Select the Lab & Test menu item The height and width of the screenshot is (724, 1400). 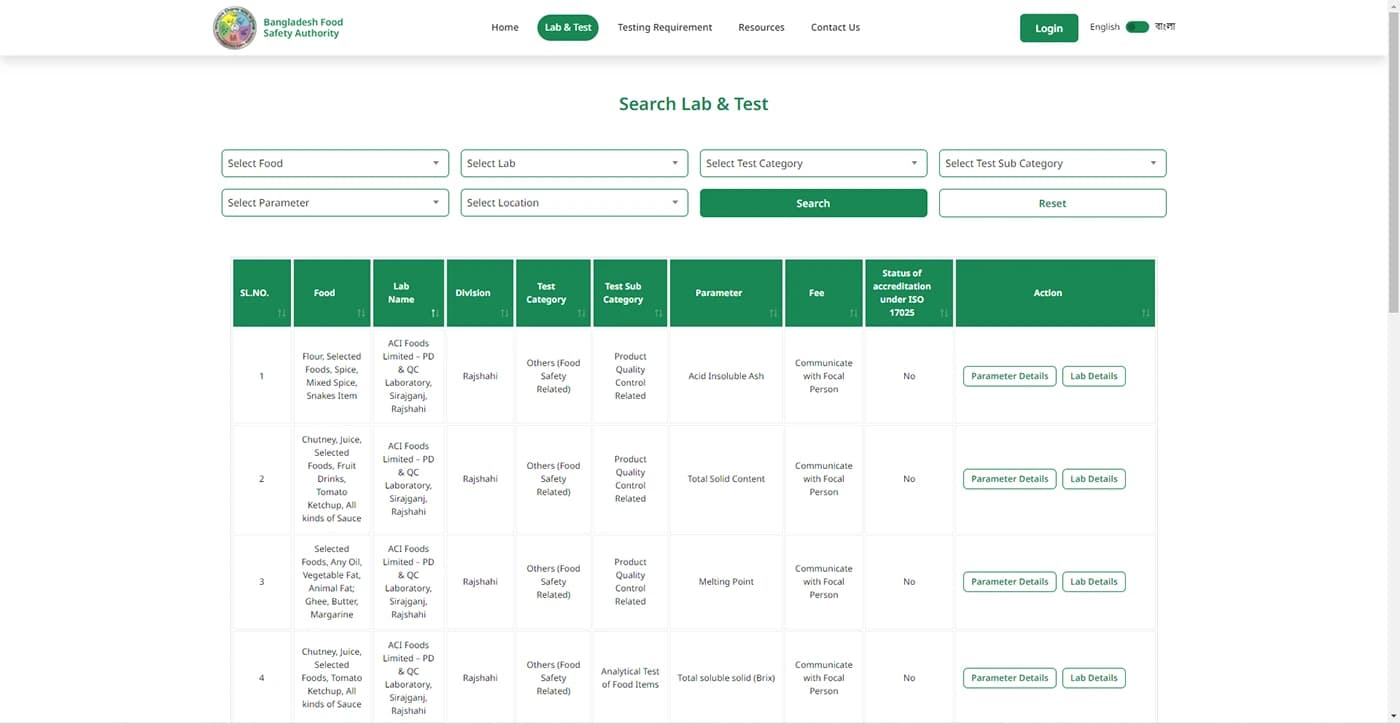568,27
